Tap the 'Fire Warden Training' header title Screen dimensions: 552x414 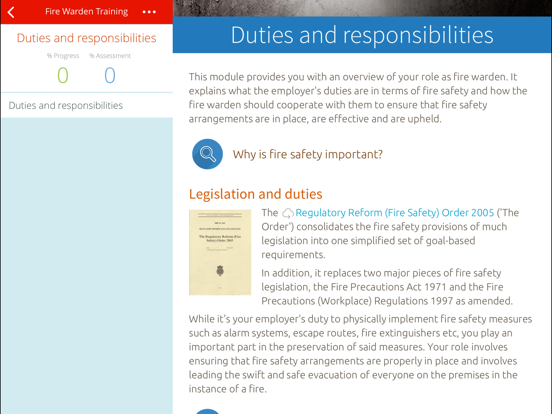pos(87,12)
